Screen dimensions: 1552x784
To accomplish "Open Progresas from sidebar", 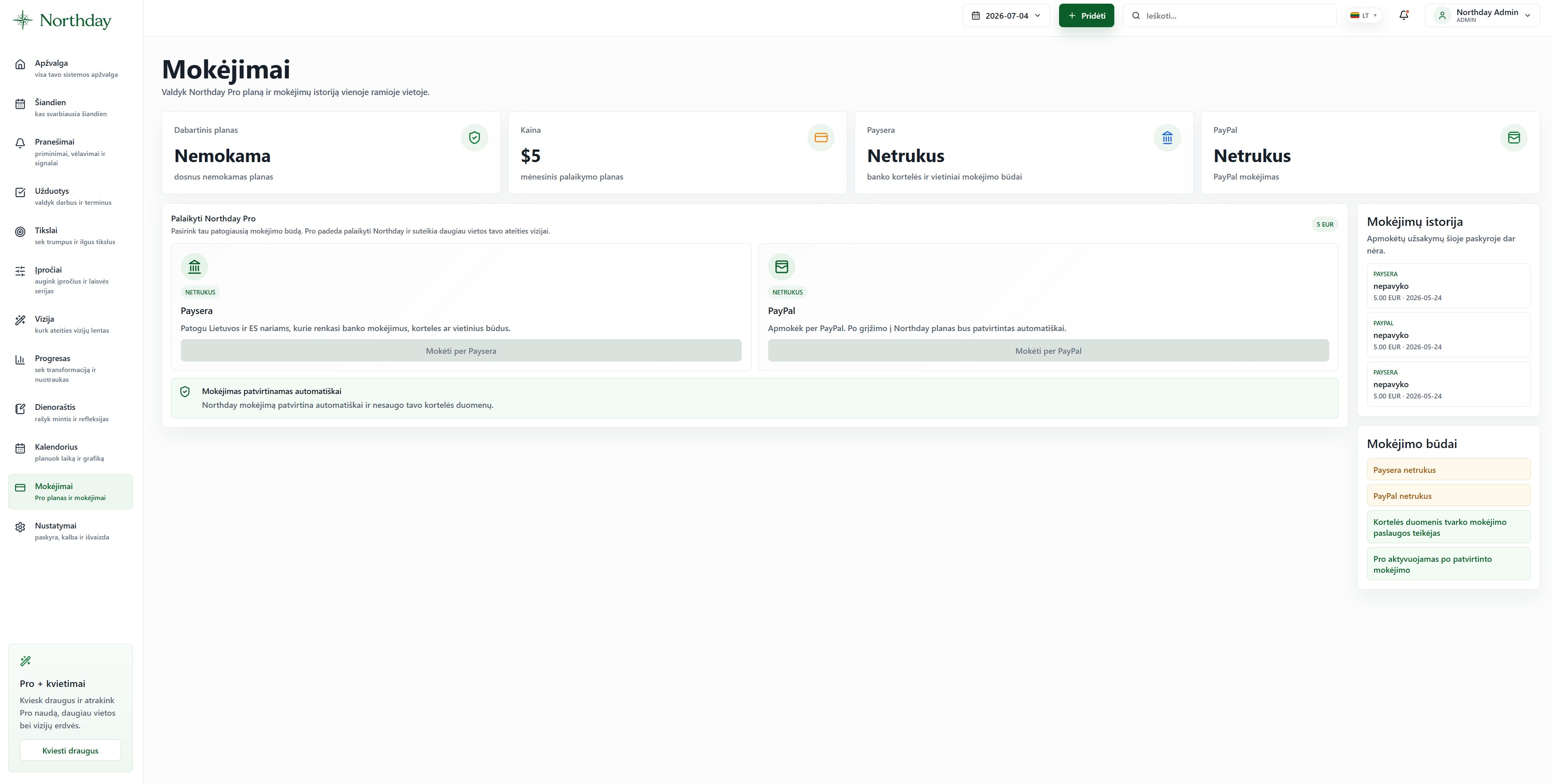I will click(x=70, y=368).
